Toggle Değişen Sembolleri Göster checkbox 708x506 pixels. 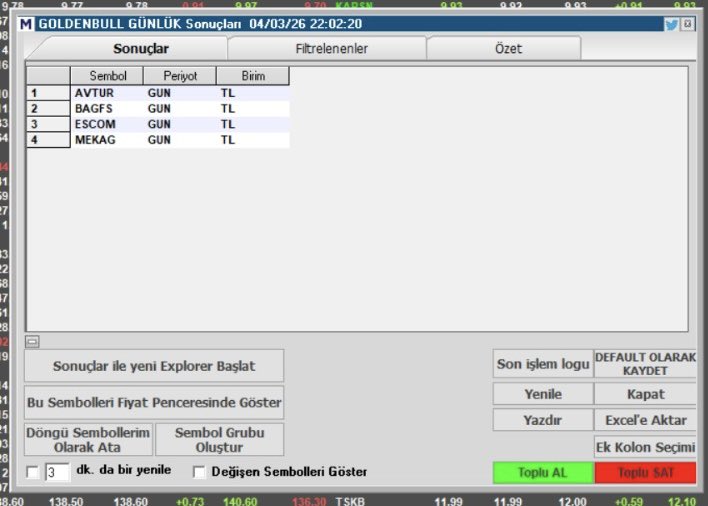point(199,472)
